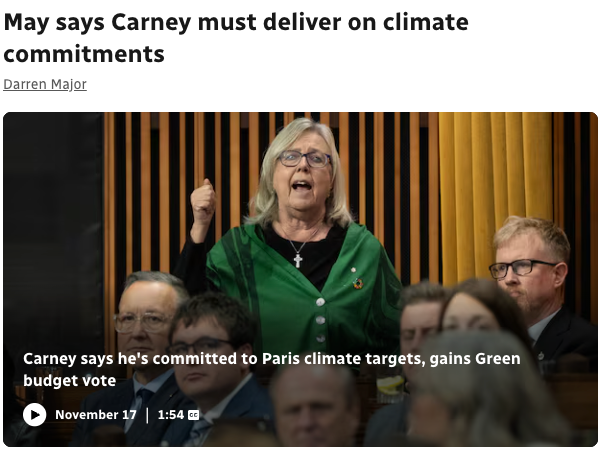Click the closed captions CC icon
The height and width of the screenshot is (450, 600).
tap(194, 415)
